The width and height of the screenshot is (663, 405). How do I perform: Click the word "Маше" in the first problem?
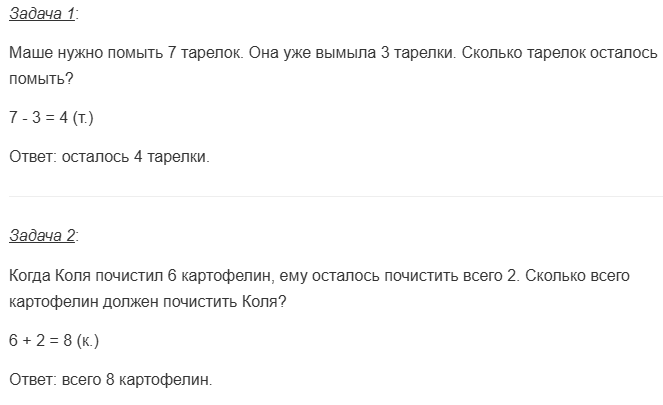point(29,52)
